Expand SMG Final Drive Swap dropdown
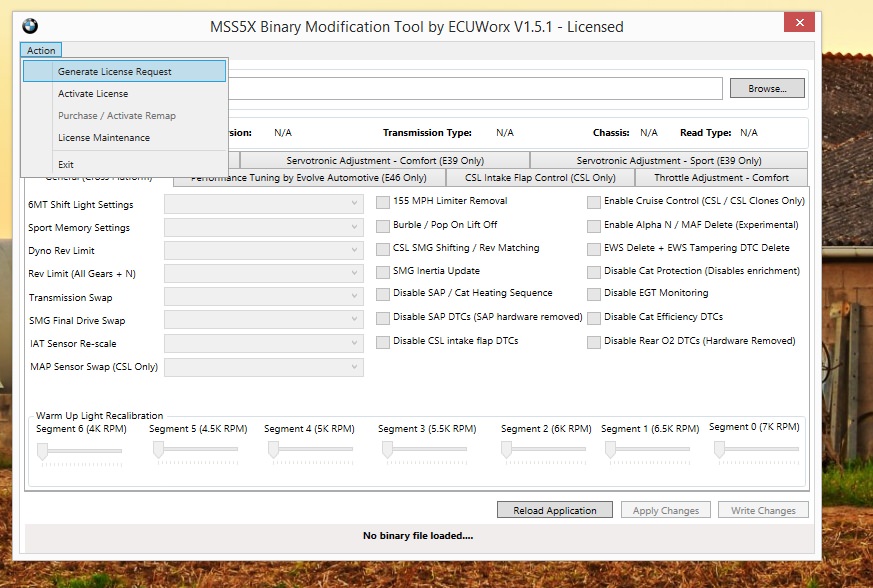 coord(264,320)
